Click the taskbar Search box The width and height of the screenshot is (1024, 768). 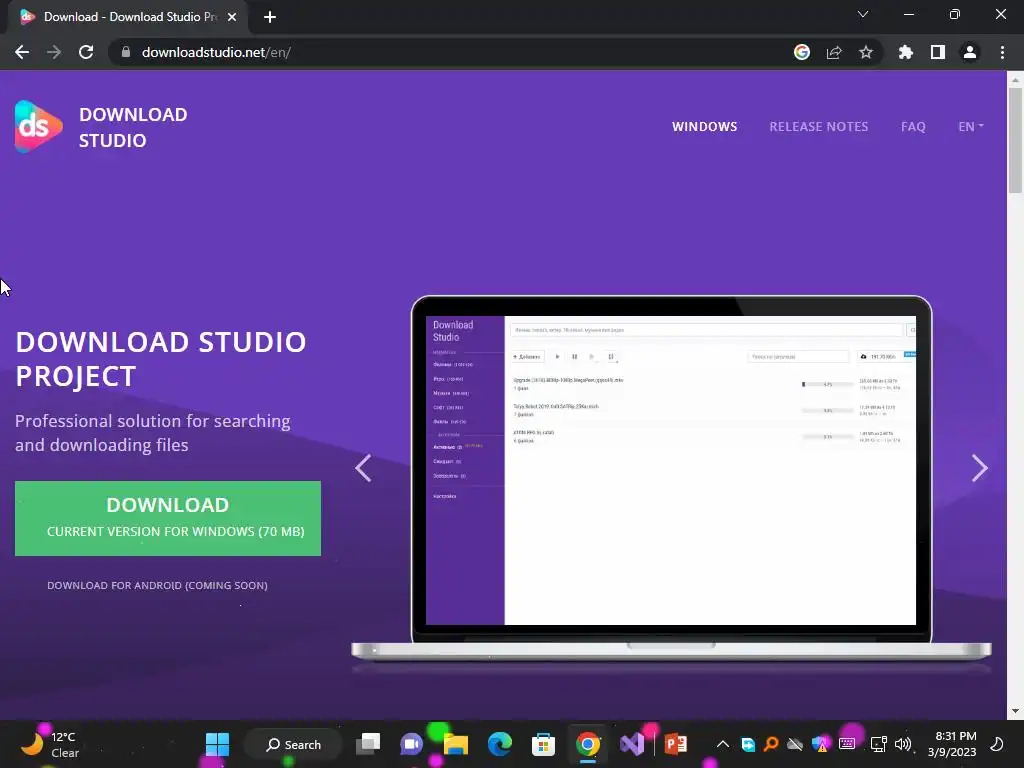[x=293, y=744]
